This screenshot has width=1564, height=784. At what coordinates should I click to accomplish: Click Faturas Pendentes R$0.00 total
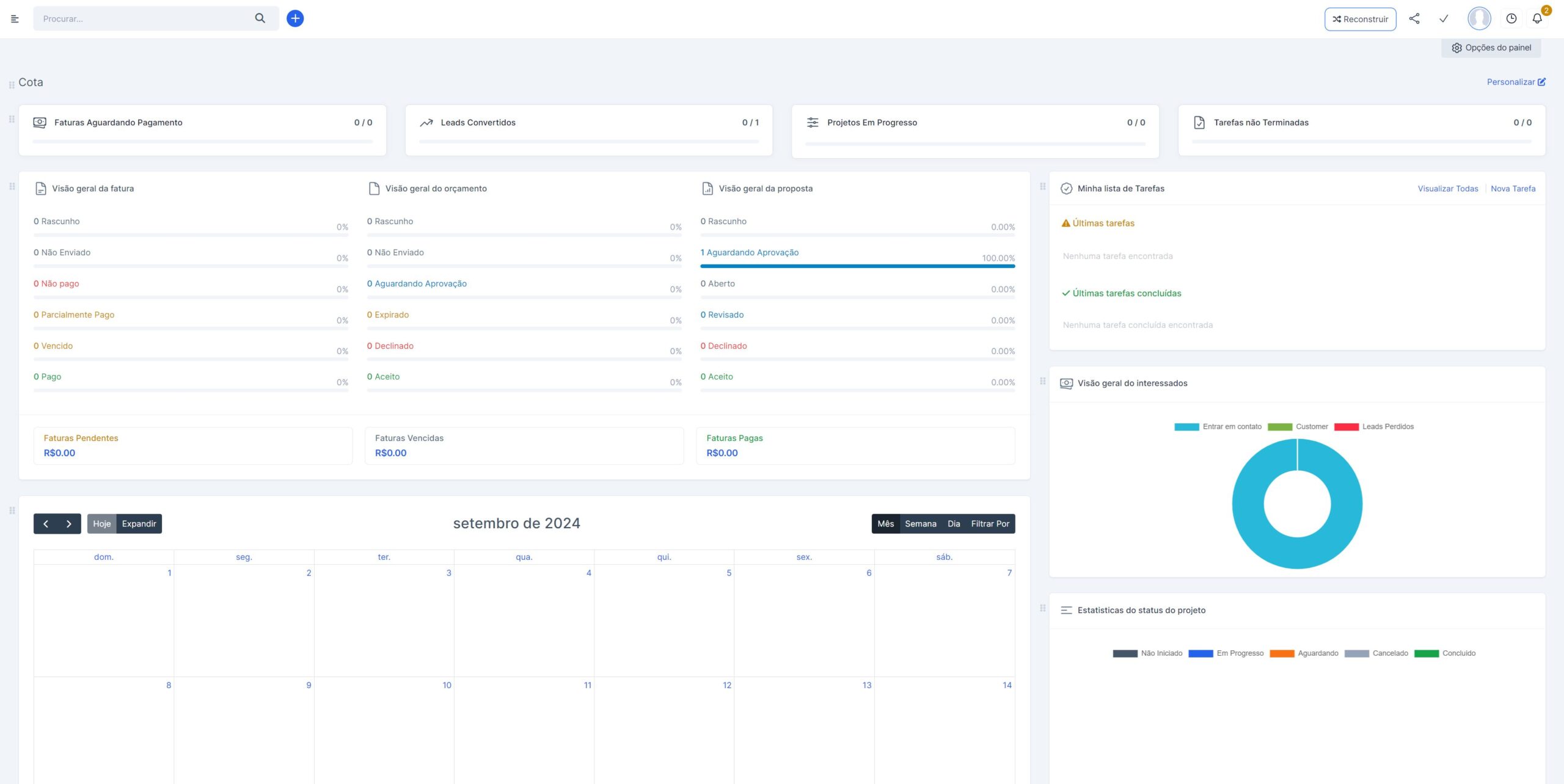[x=59, y=453]
